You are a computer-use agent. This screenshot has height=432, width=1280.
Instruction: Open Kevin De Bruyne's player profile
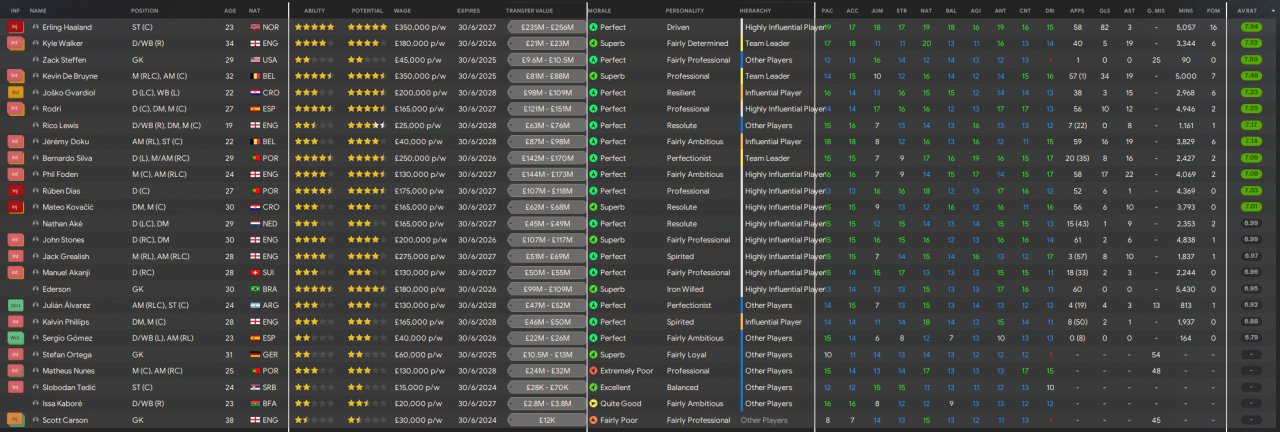coord(70,76)
